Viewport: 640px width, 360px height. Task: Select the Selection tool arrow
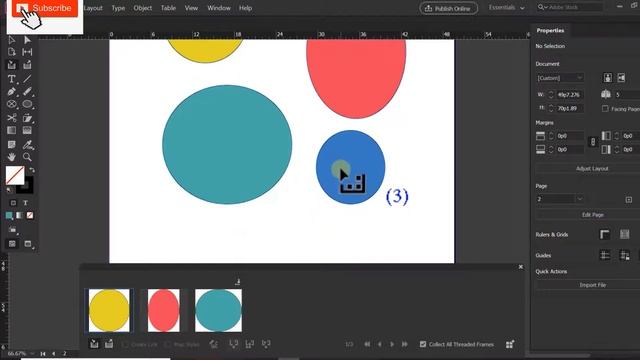tap(11, 40)
